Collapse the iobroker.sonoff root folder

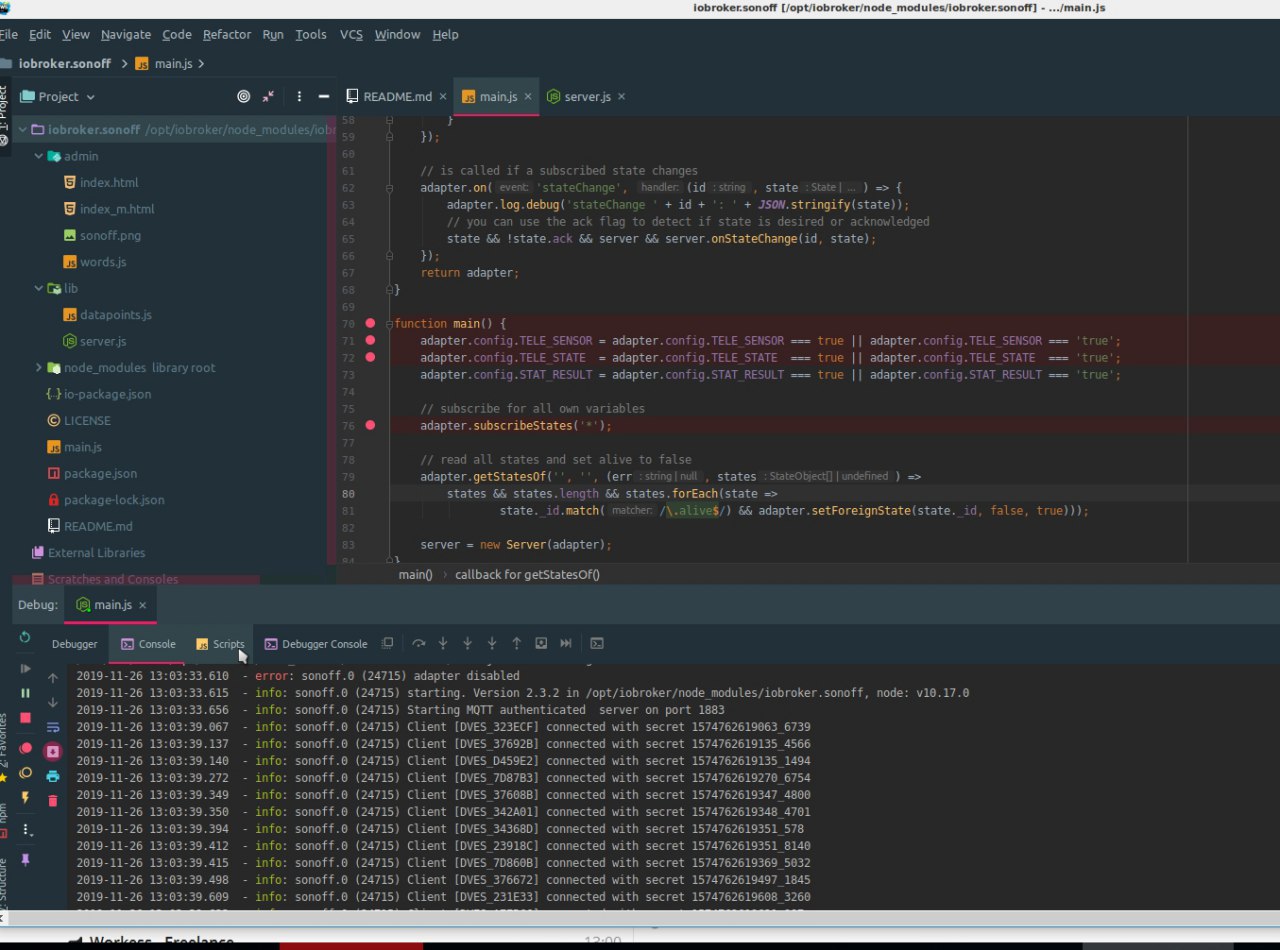point(24,130)
